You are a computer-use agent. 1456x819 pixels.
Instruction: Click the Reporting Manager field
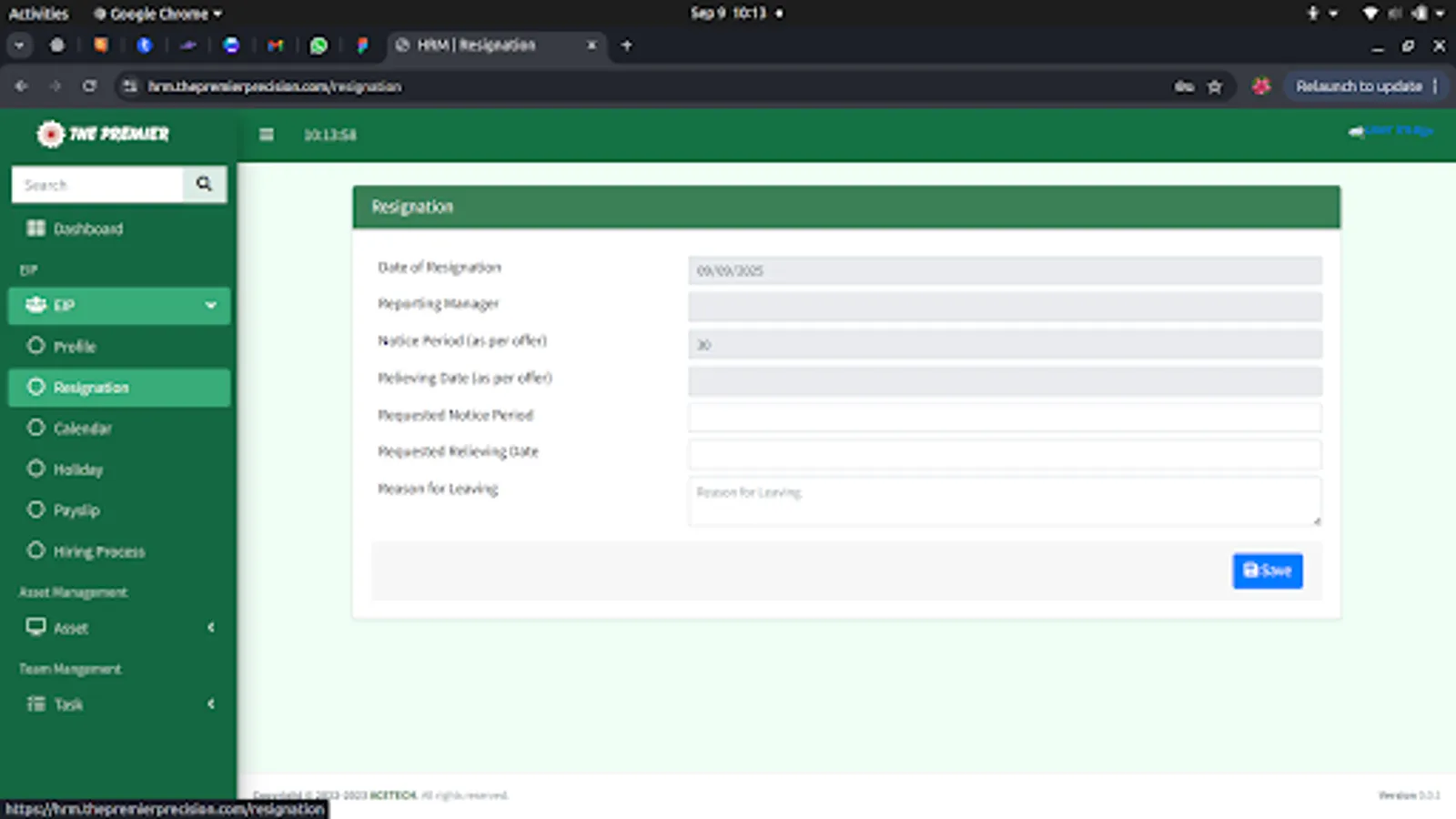[1005, 307]
